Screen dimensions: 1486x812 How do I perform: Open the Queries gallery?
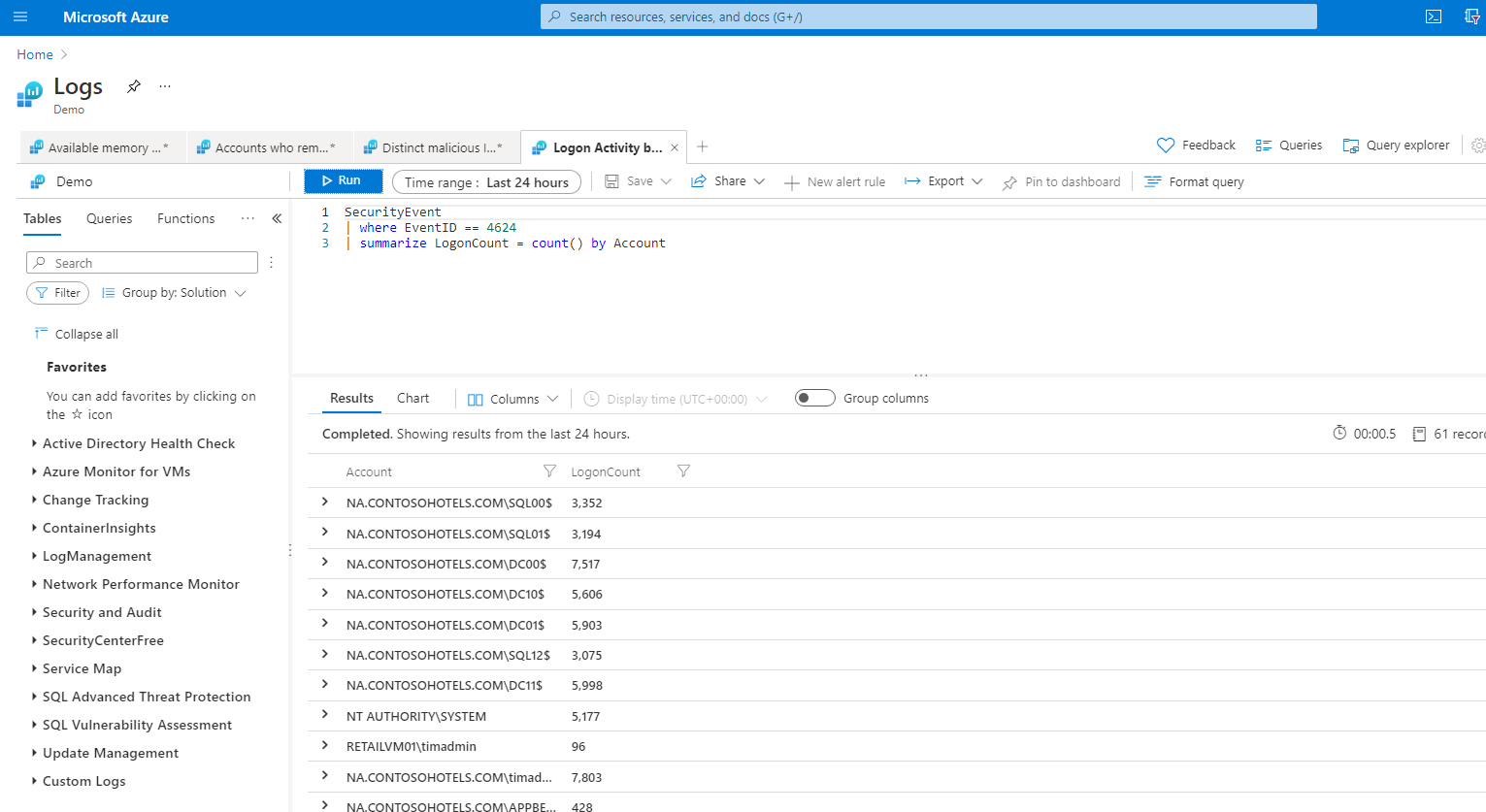tap(1289, 144)
